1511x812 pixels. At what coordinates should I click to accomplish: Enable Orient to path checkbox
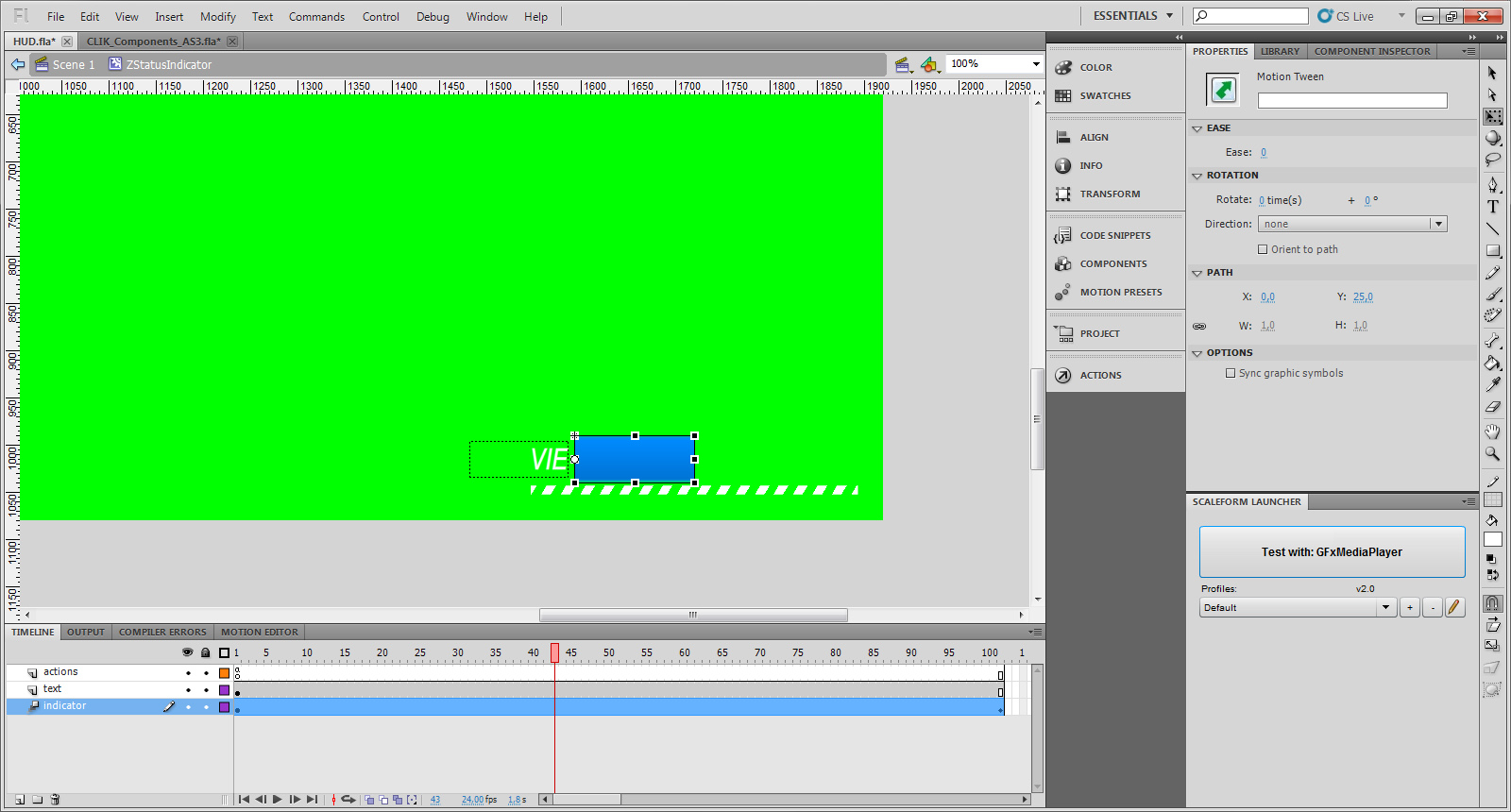pos(1263,250)
